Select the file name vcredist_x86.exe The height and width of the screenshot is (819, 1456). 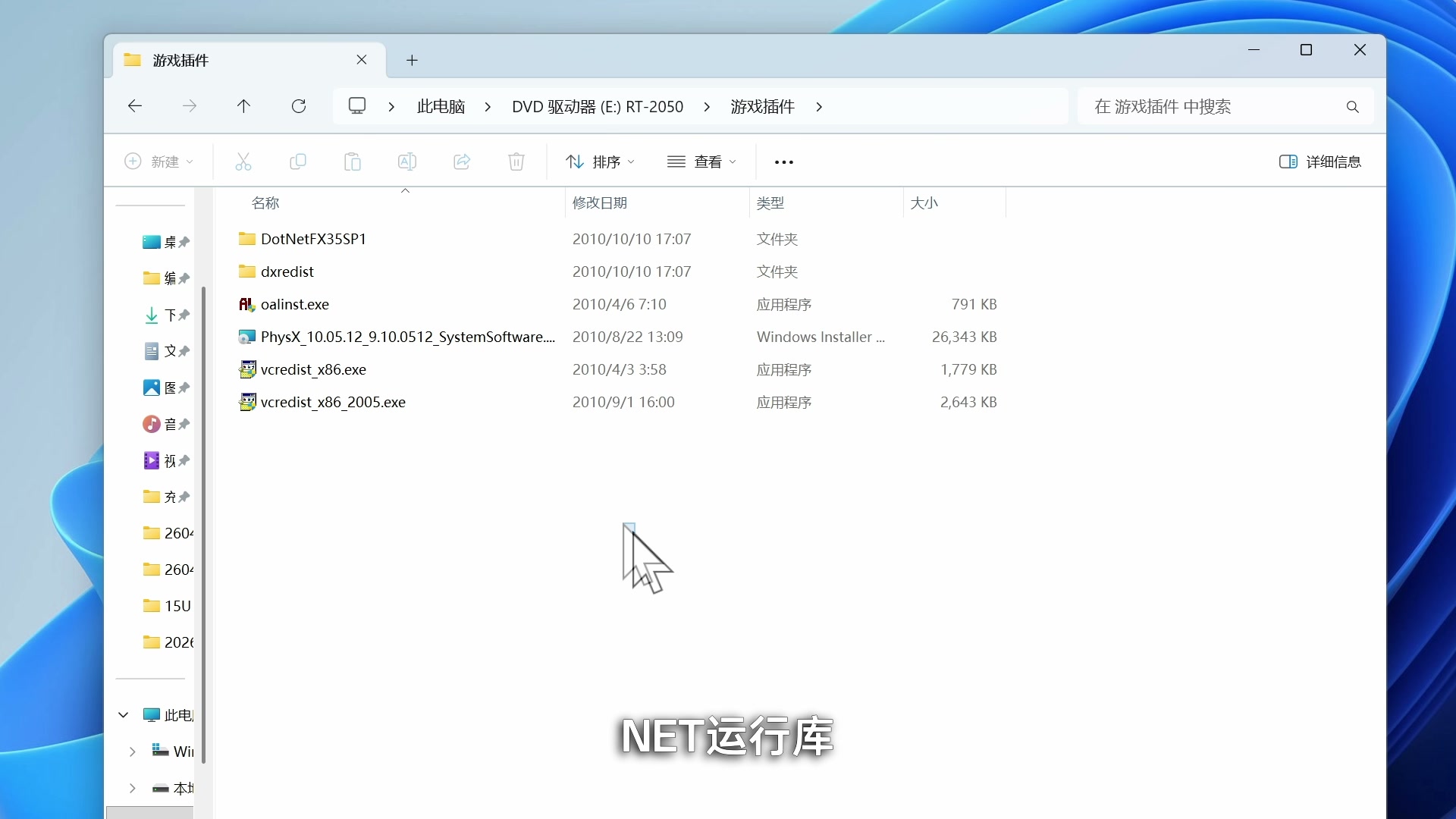[313, 369]
